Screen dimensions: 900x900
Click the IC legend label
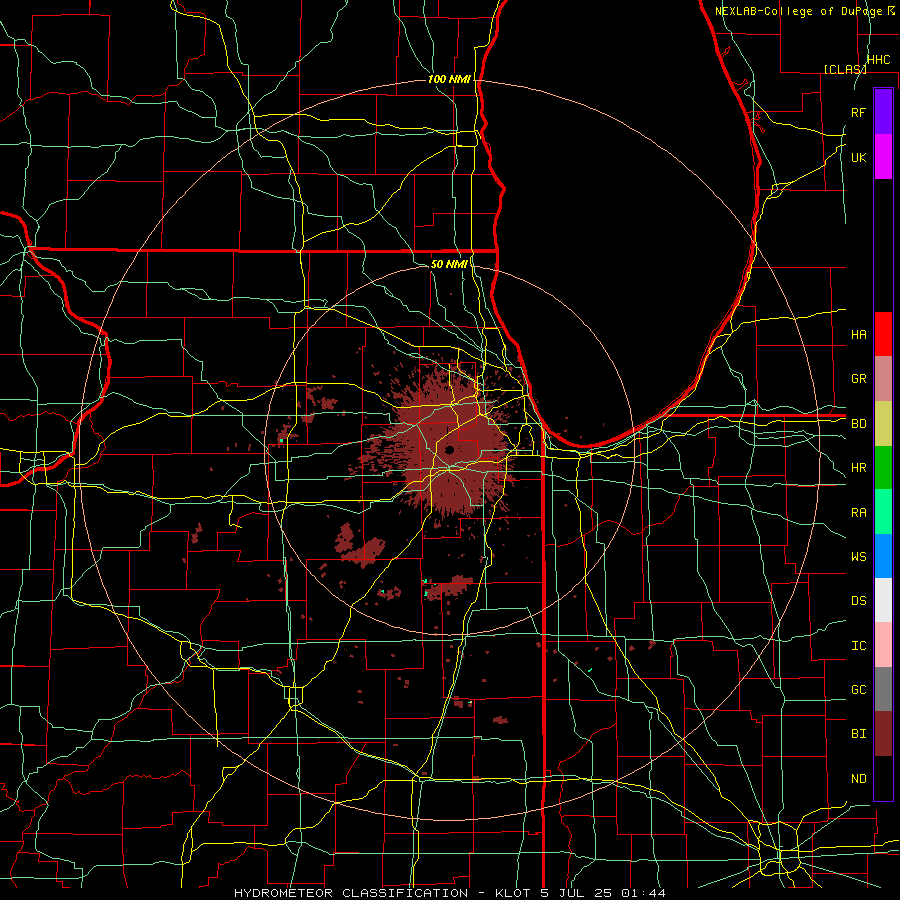tap(859, 646)
